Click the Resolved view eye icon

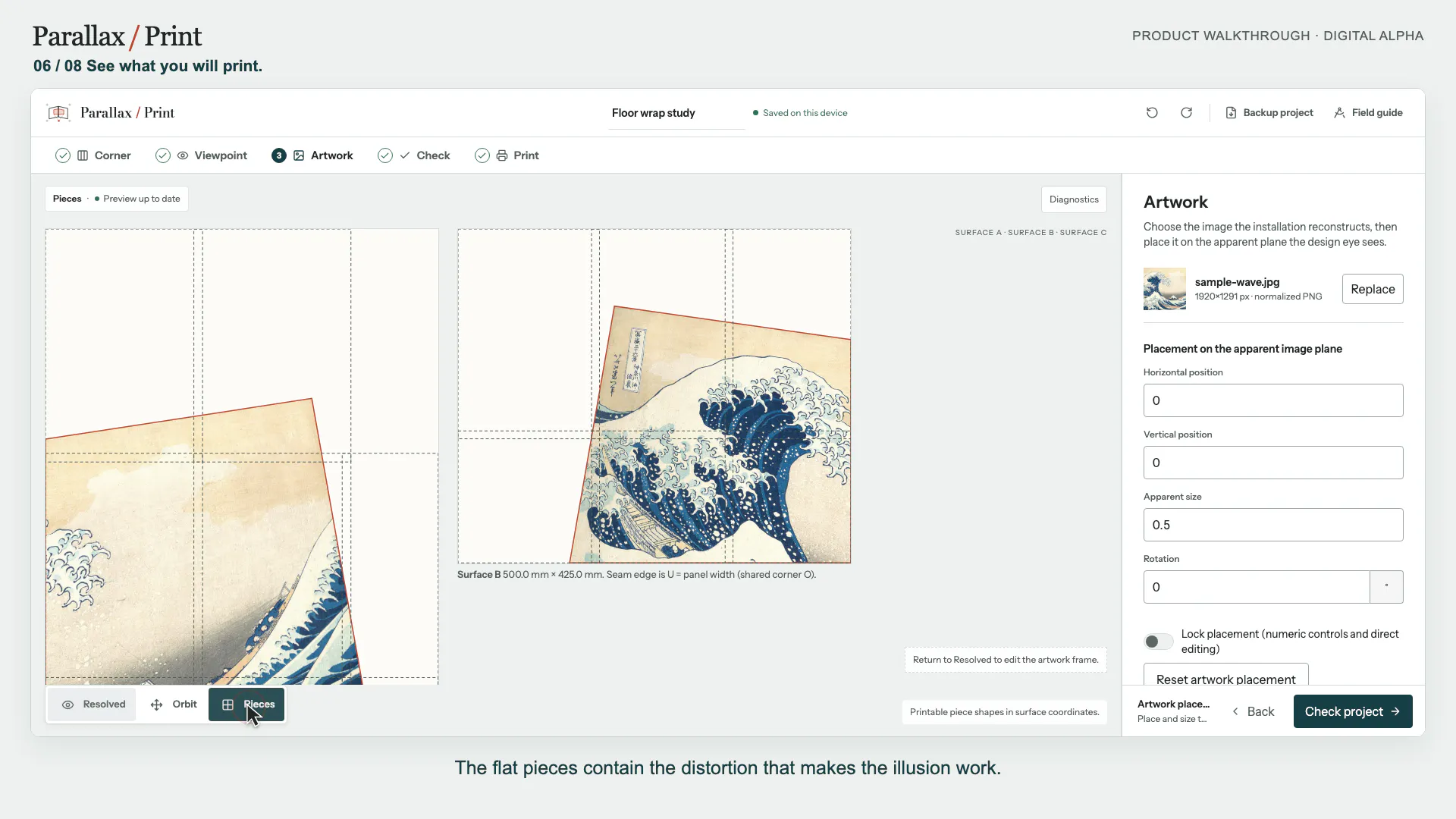pos(68,705)
